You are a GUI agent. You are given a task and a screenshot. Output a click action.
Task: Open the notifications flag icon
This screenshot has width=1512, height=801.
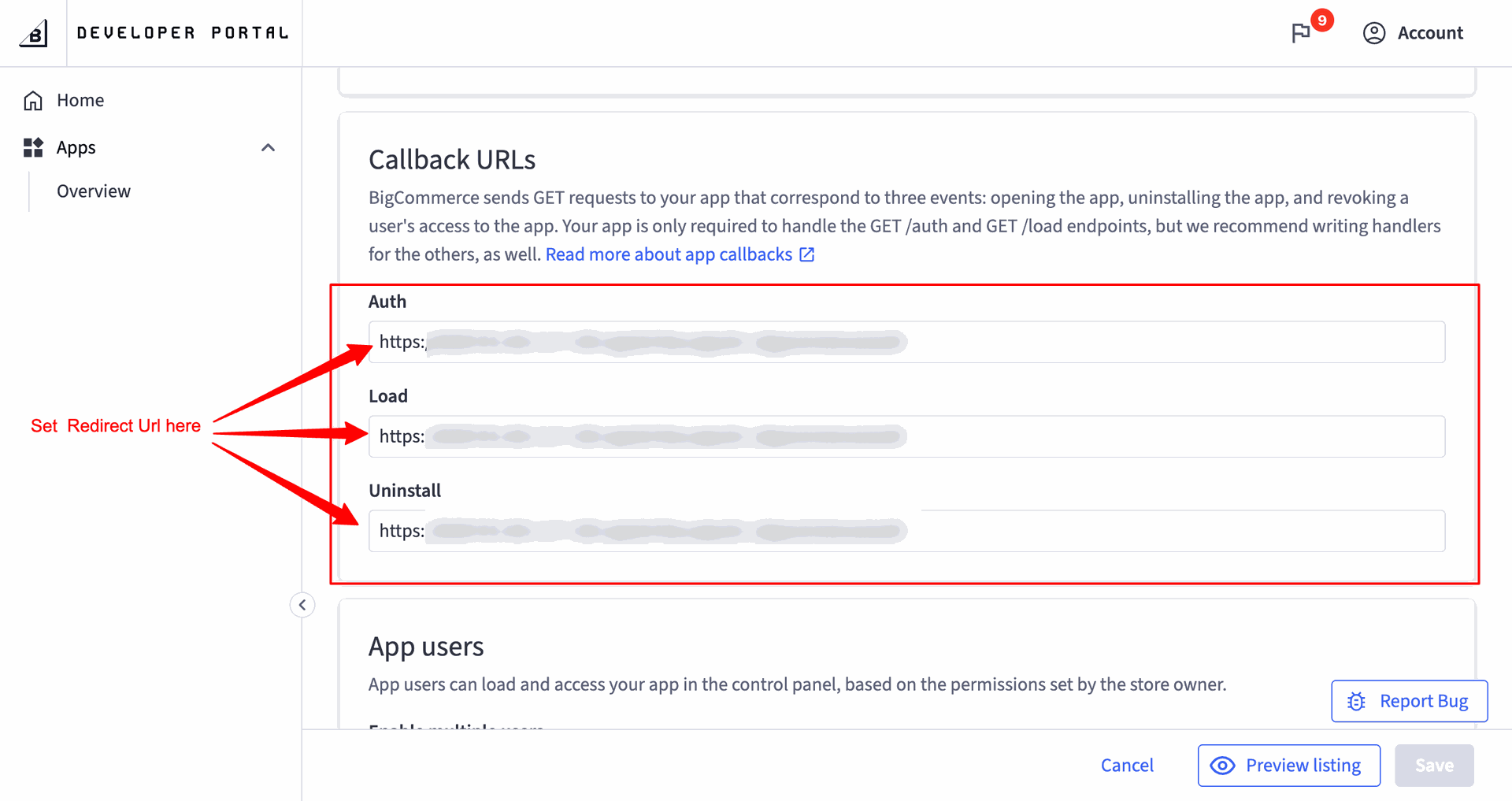click(x=1301, y=33)
